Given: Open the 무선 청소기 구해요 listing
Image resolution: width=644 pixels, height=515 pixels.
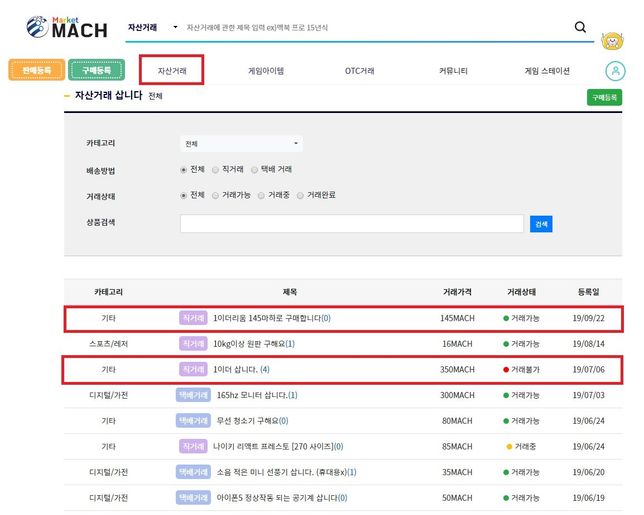Looking at the screenshot, I should (x=252, y=421).
